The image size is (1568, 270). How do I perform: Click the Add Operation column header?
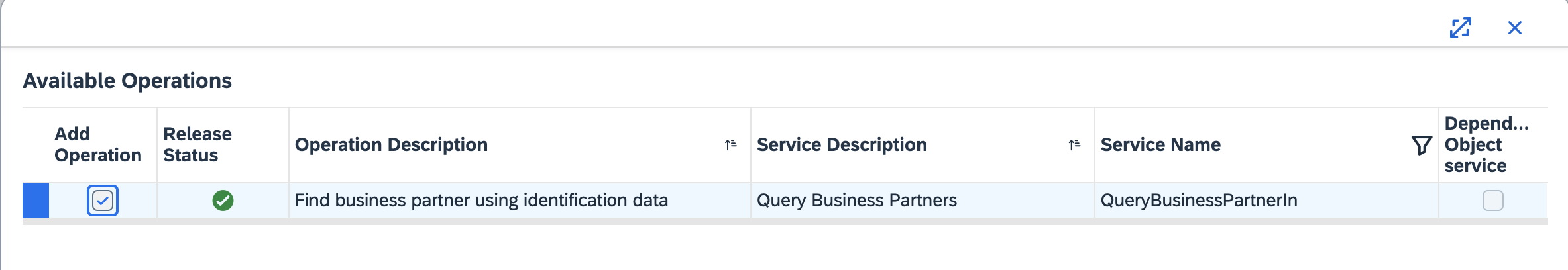pos(97,145)
